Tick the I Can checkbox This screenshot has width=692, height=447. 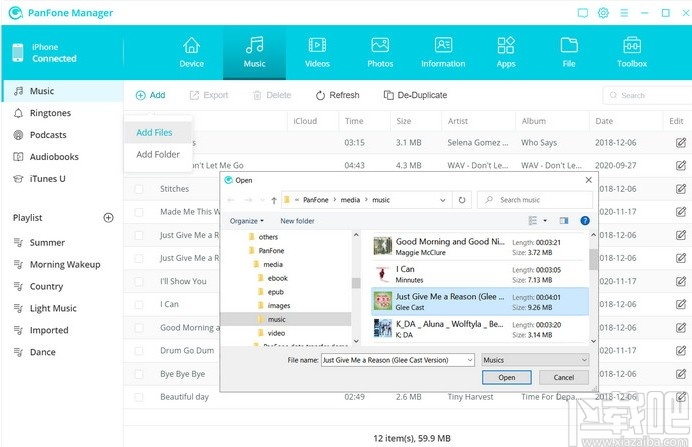coord(139,304)
